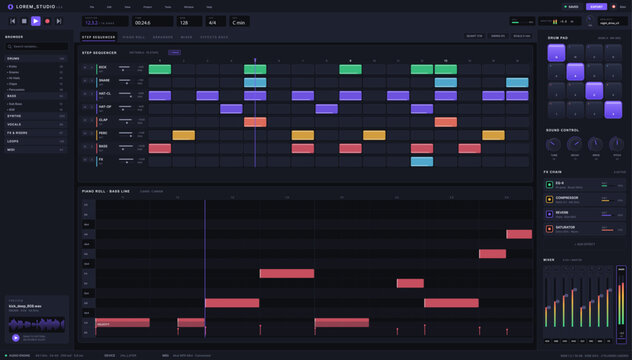Open the File menu

(x=92, y=7)
